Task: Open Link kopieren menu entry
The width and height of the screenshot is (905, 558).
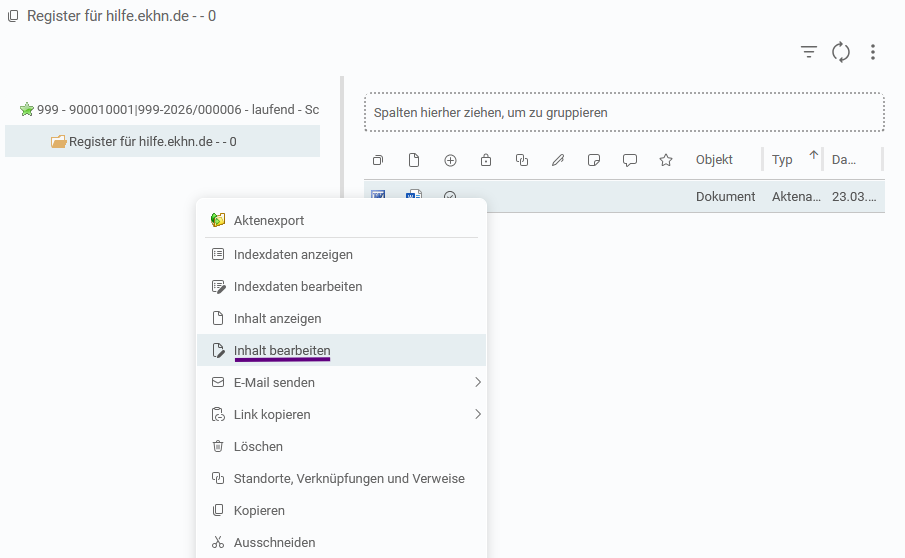Action: tap(342, 414)
